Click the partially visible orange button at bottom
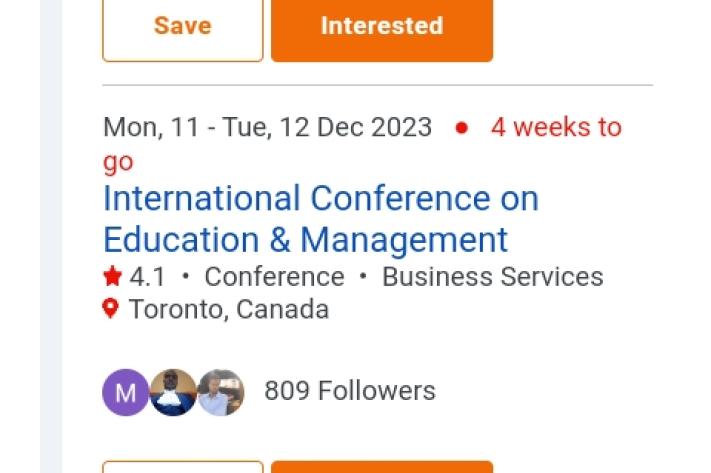This screenshot has height=473, width=711. click(381, 467)
